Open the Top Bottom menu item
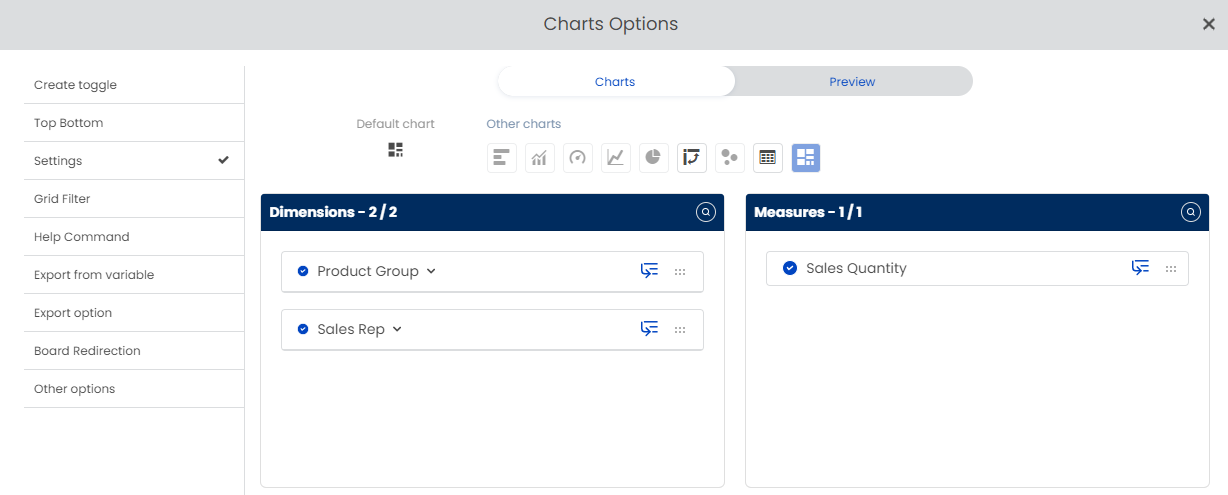 click(134, 123)
